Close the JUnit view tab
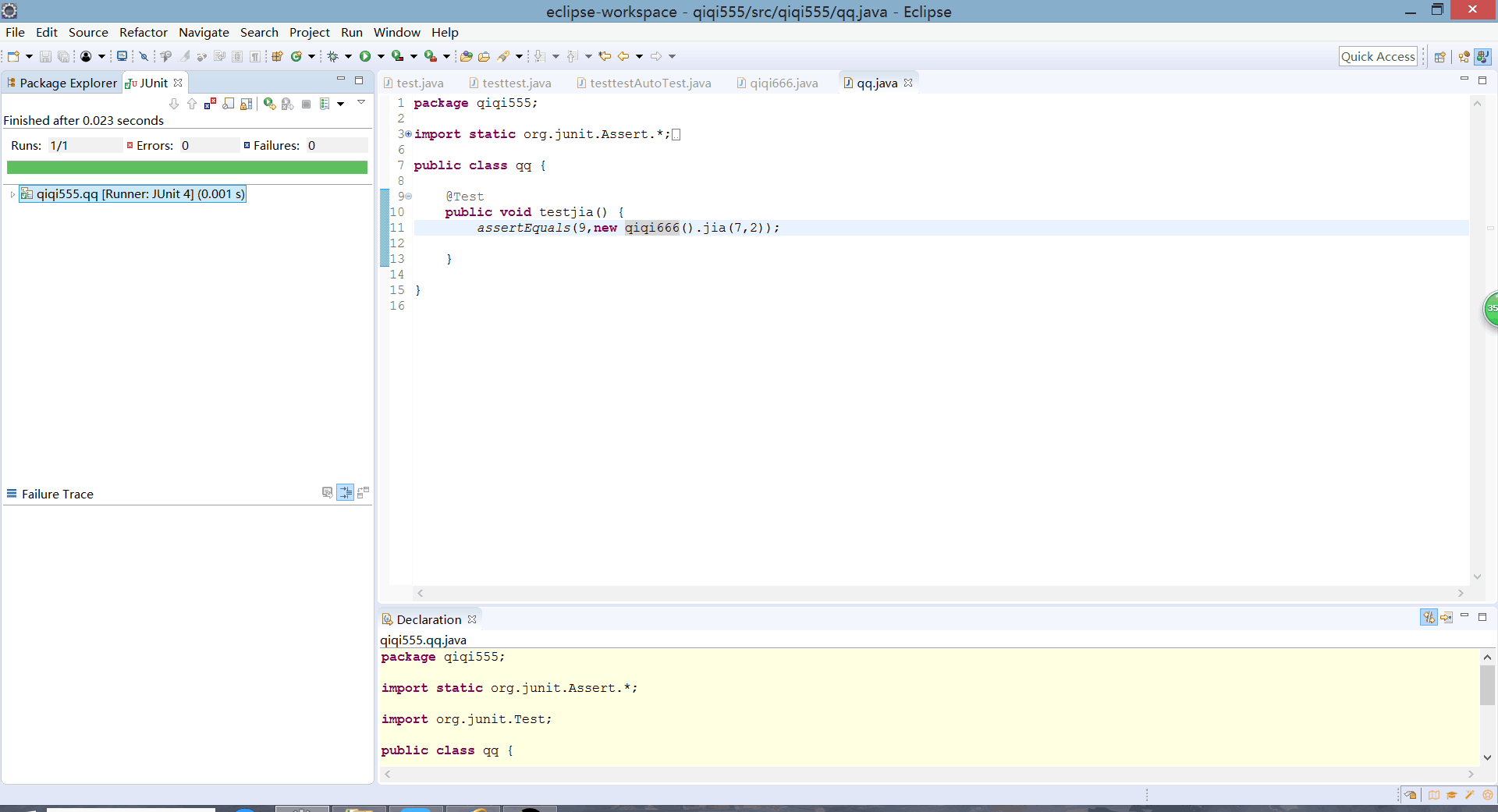Viewport: 1498px width, 812px height. tap(178, 83)
